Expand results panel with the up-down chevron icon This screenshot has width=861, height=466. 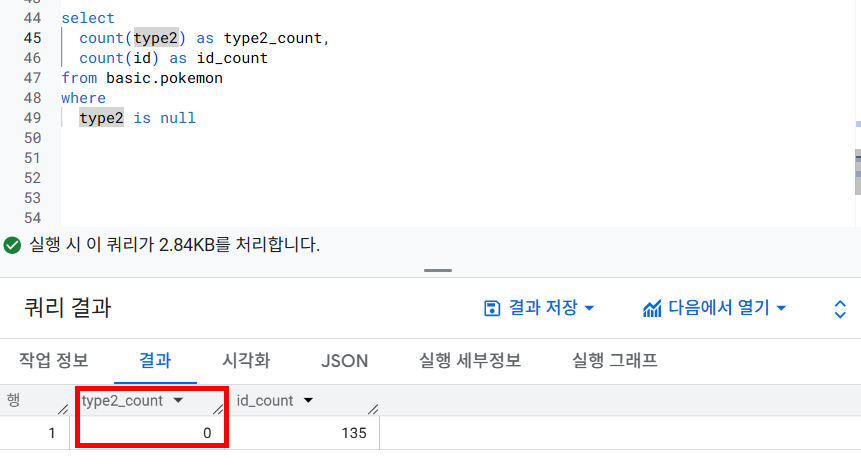point(840,309)
